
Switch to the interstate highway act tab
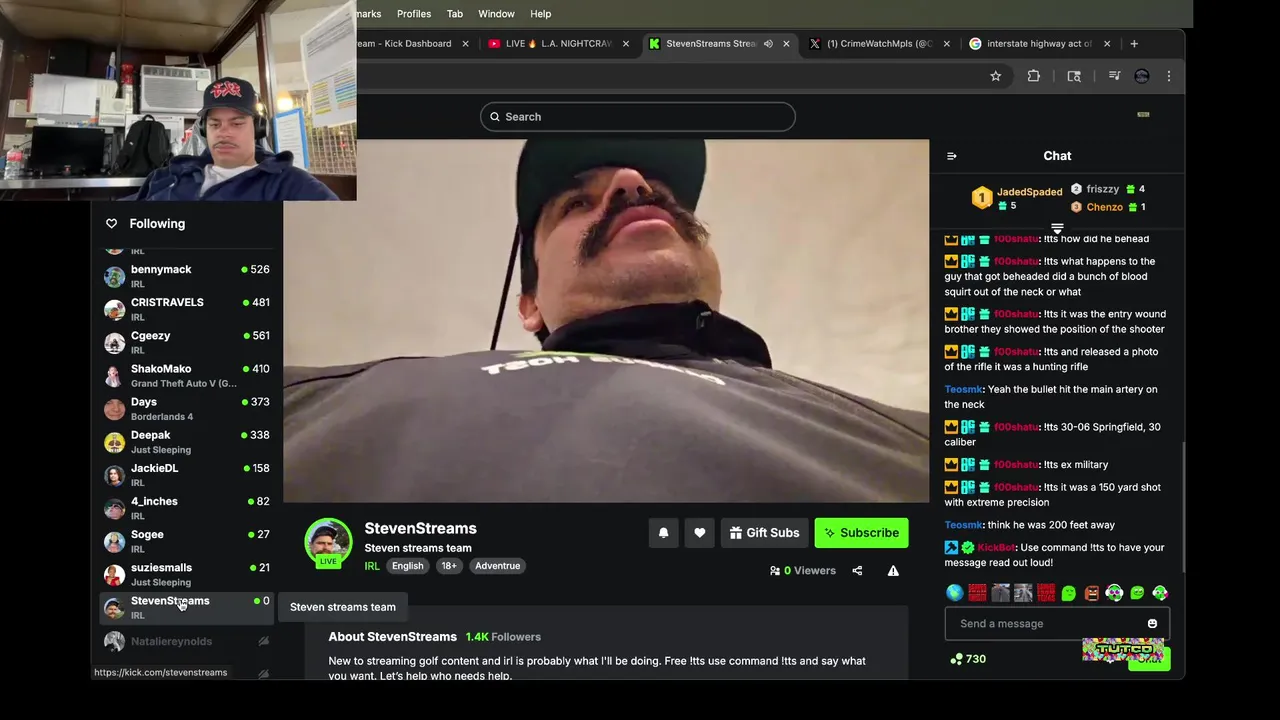tap(1038, 44)
